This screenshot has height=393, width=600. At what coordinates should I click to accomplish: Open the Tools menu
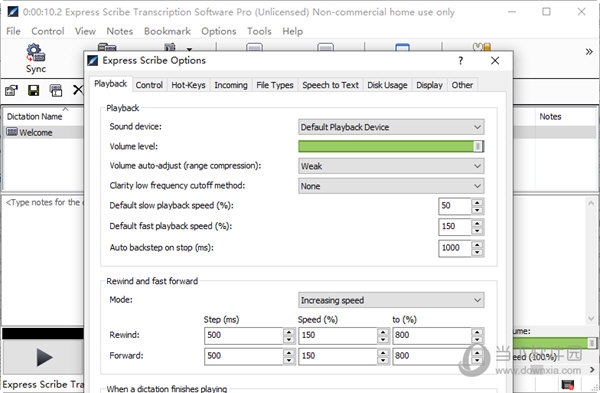(259, 31)
